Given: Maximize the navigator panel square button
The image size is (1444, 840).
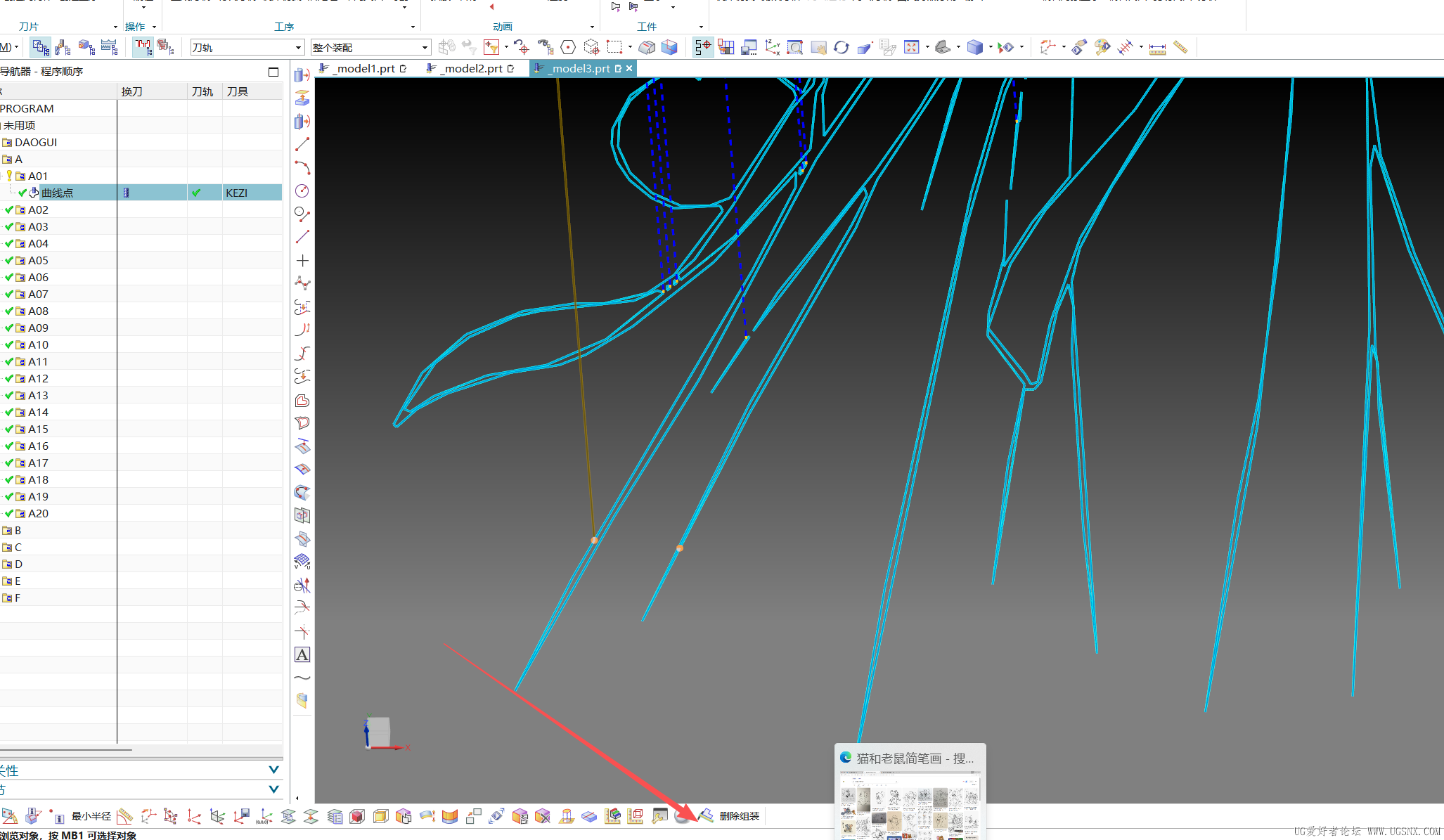Looking at the screenshot, I should click(x=273, y=72).
